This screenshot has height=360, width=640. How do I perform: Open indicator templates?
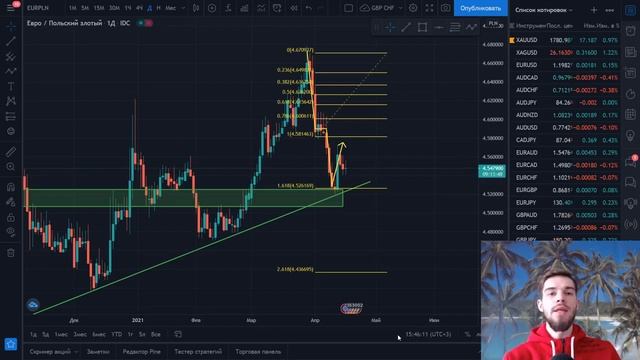tap(260, 8)
